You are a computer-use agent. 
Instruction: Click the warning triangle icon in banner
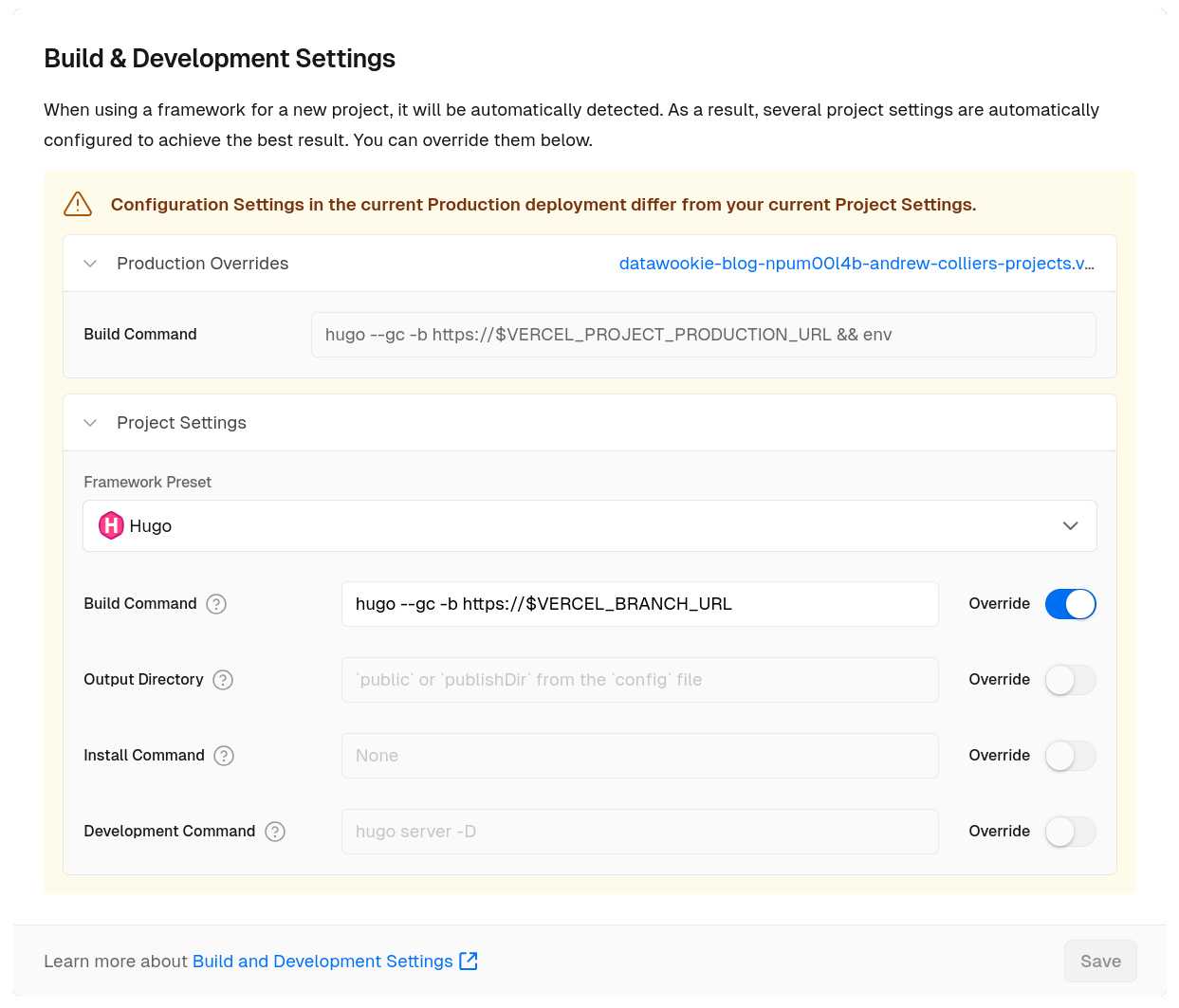tap(78, 204)
